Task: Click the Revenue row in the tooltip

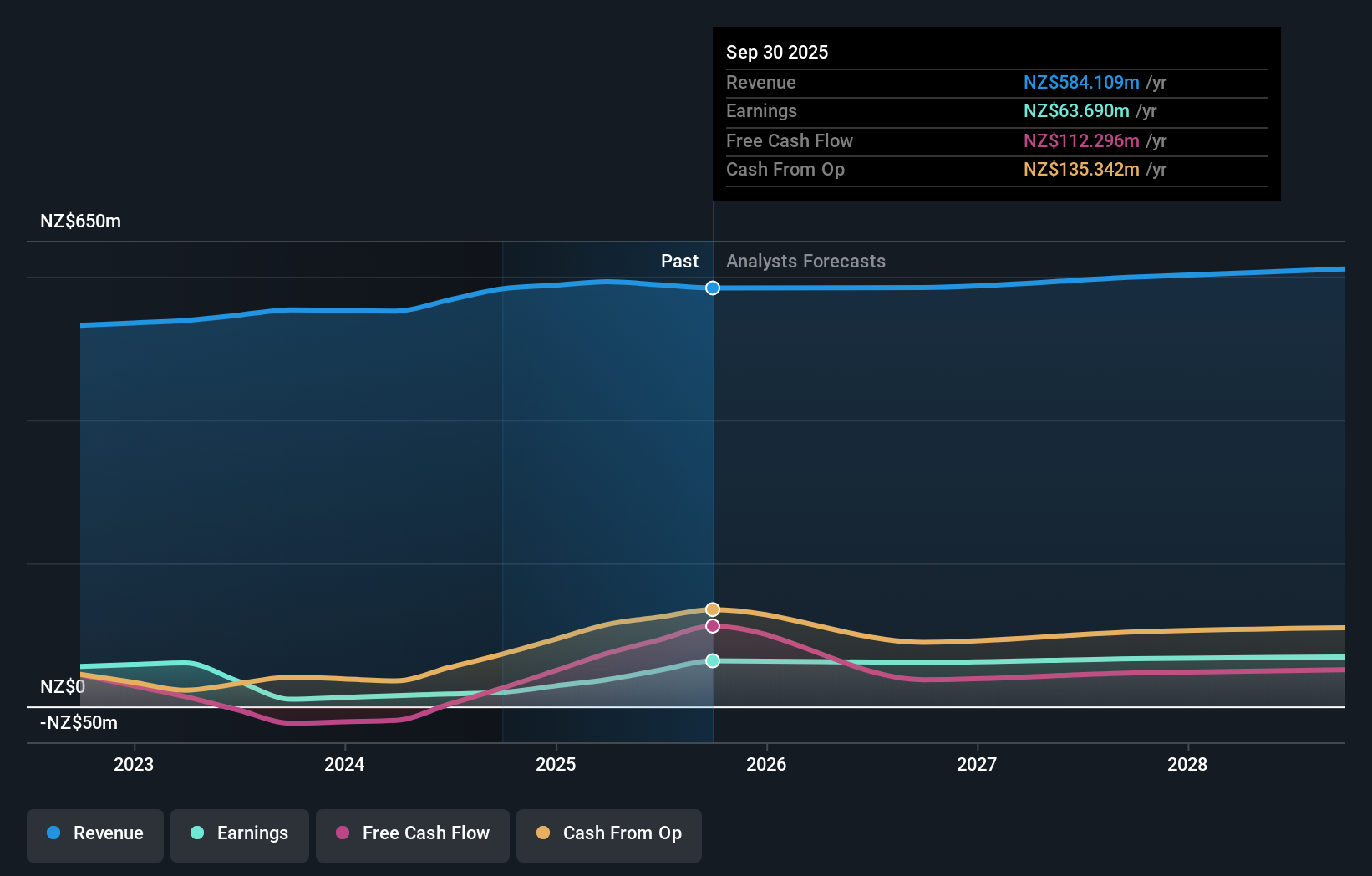Action: [x=919, y=83]
